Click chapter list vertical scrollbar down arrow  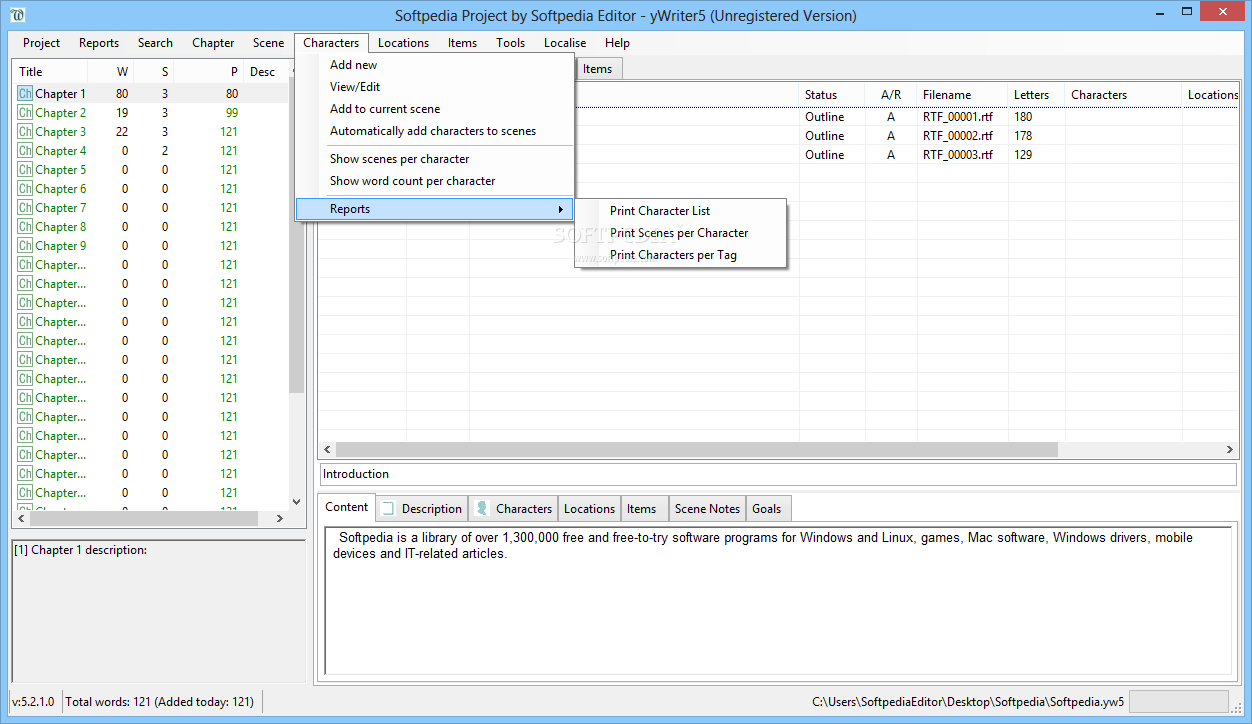296,502
